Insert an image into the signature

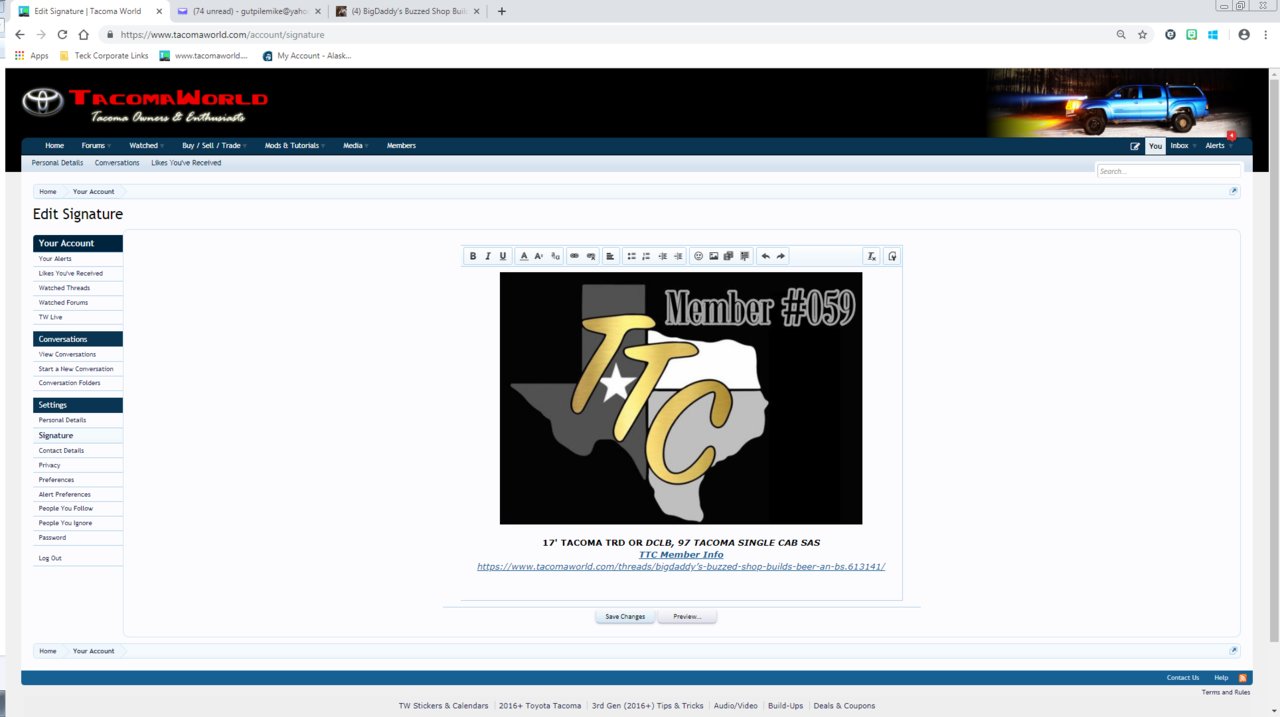point(714,256)
